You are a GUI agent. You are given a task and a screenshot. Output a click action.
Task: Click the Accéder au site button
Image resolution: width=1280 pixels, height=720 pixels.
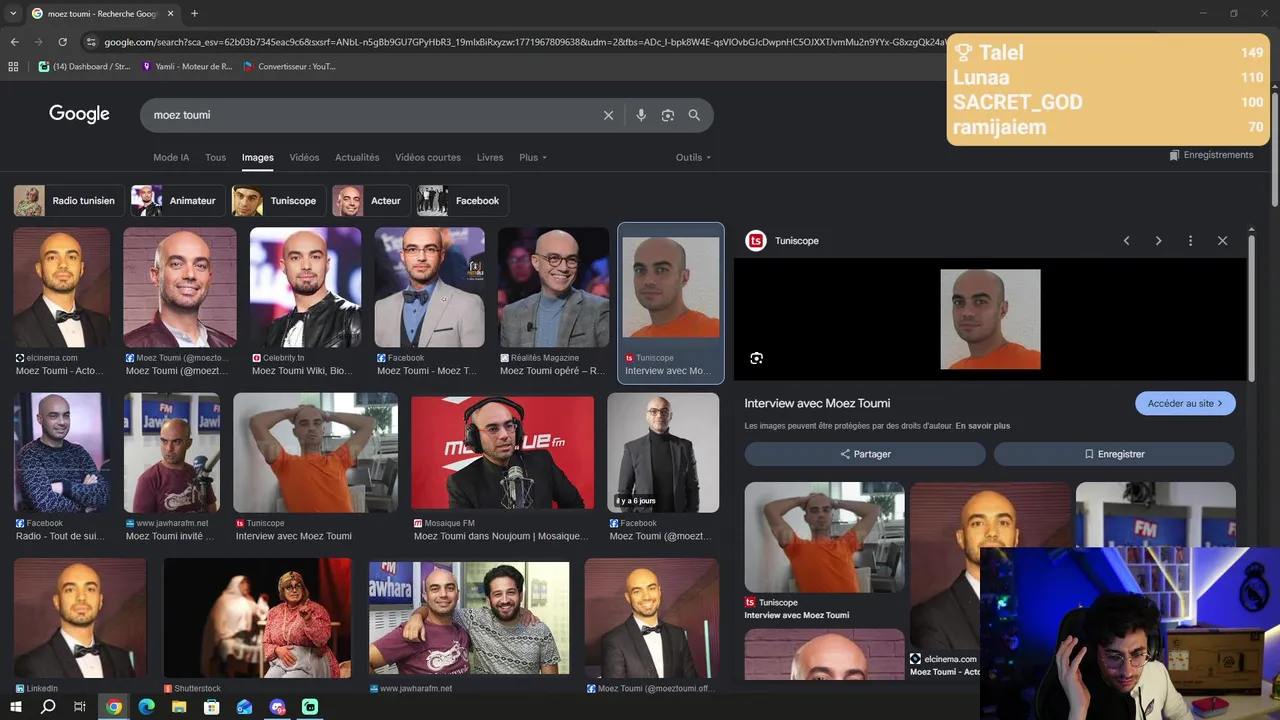pyautogui.click(x=1185, y=403)
